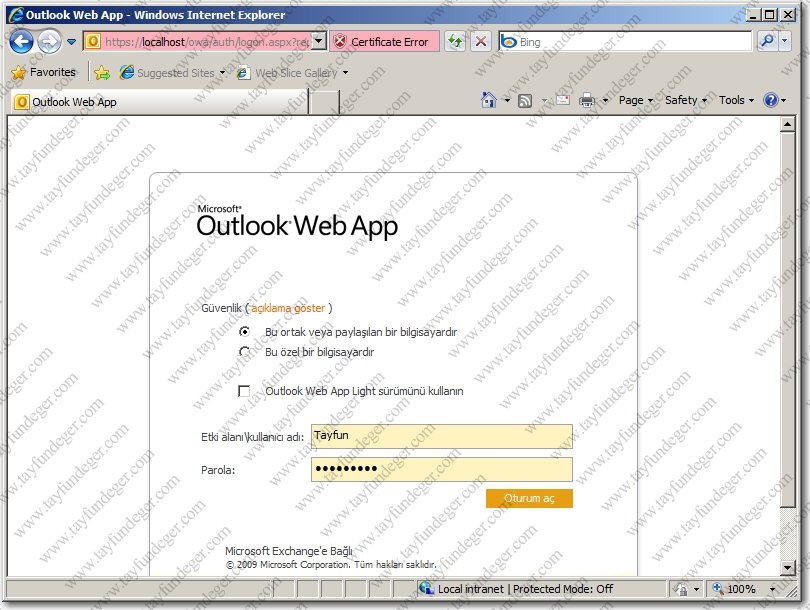Expand the address bar URL dropdown
The image size is (810, 610).
pos(319,41)
